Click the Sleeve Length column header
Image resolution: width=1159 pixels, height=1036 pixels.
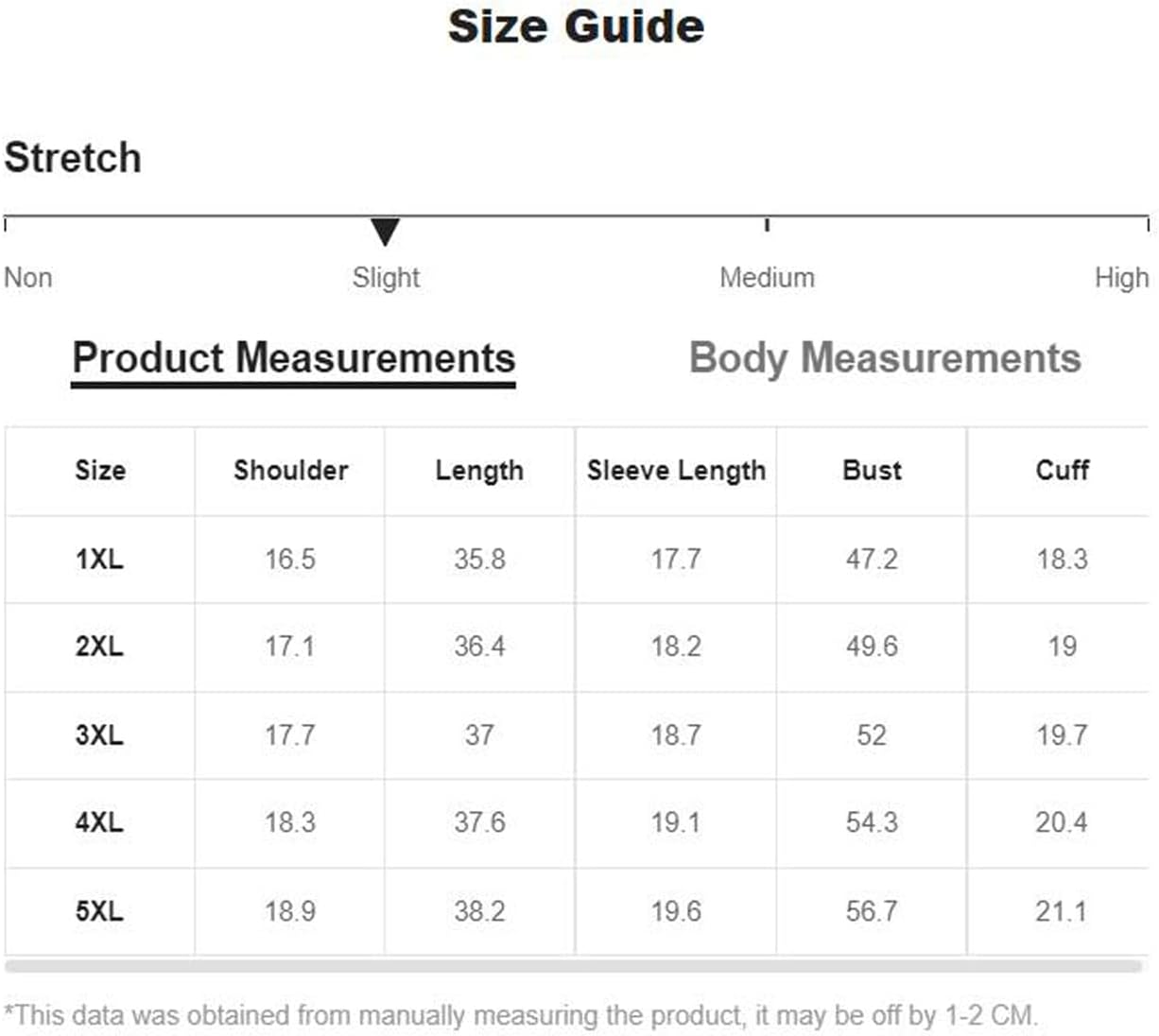[x=676, y=470]
